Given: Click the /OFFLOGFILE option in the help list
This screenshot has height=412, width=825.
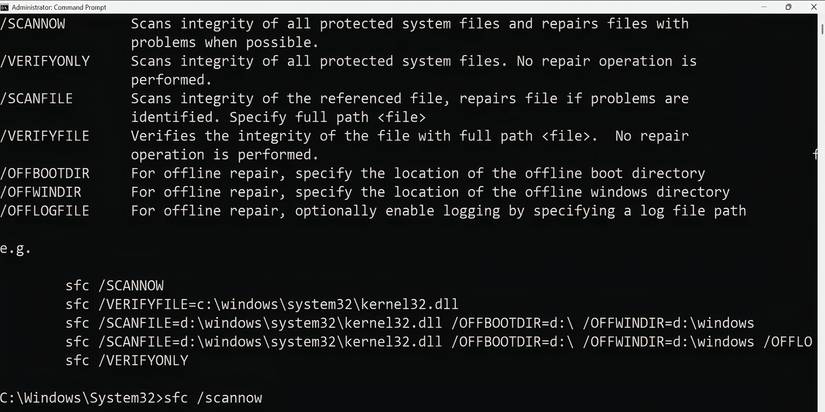Looking at the screenshot, I should 45,211.
